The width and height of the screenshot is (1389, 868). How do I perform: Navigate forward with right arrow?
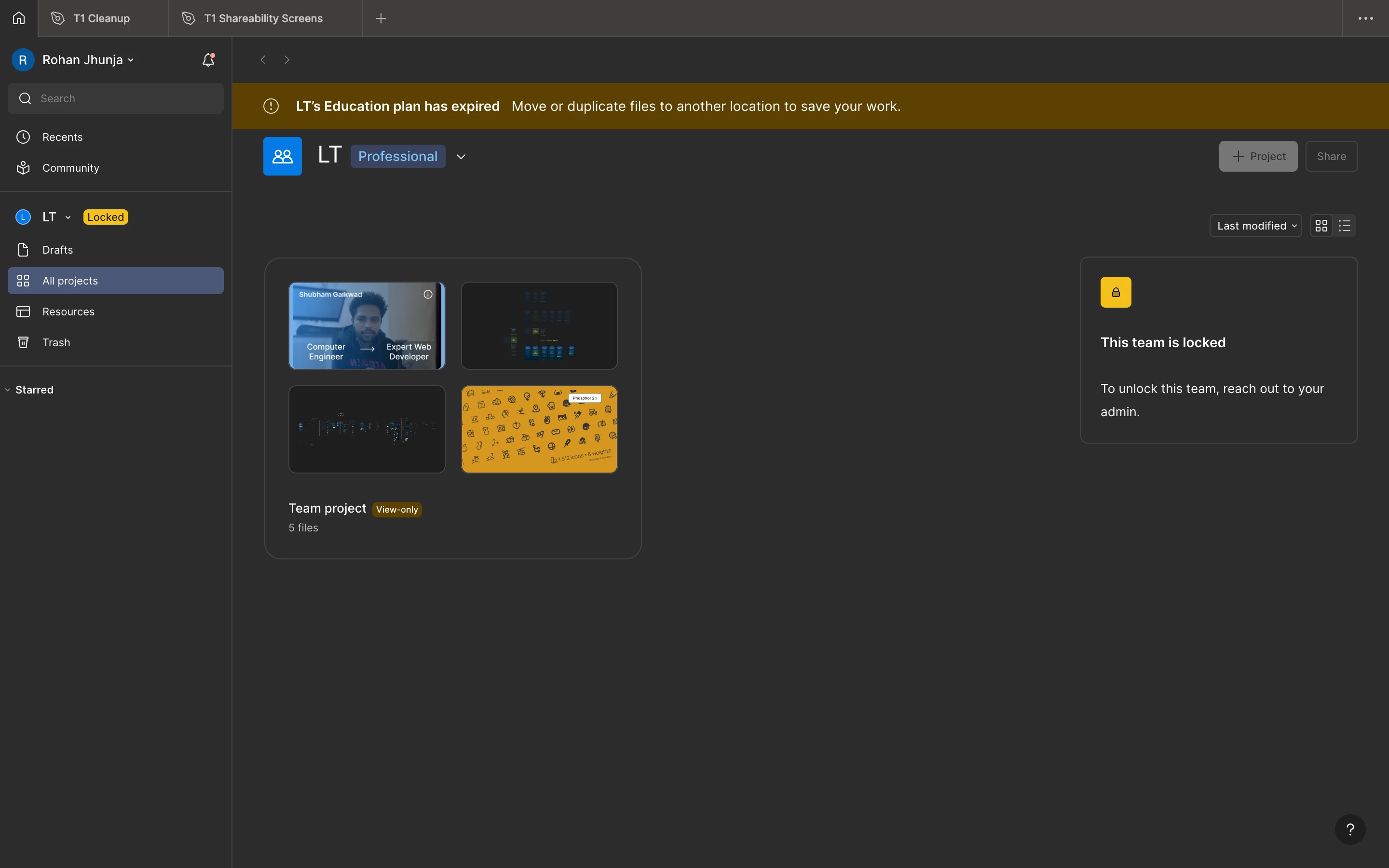287,60
